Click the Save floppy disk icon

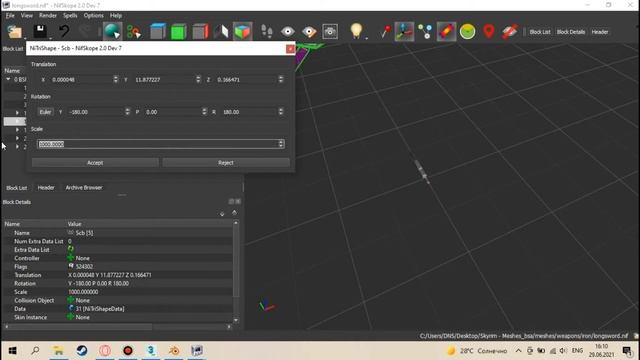point(40,31)
